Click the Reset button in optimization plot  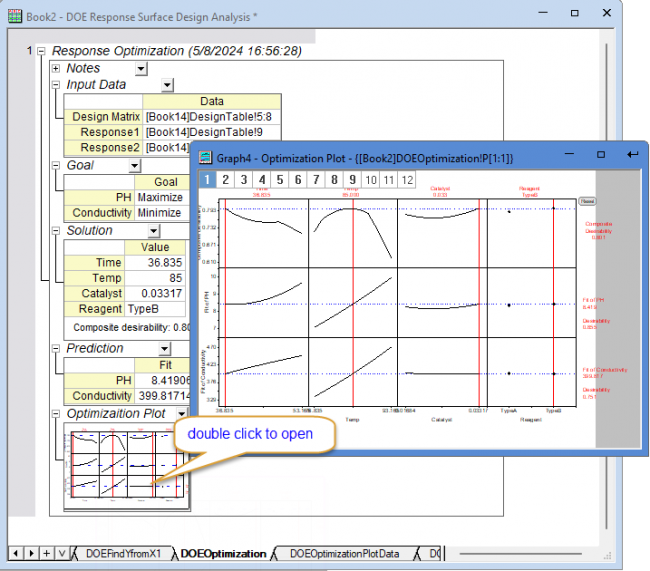[587, 202]
